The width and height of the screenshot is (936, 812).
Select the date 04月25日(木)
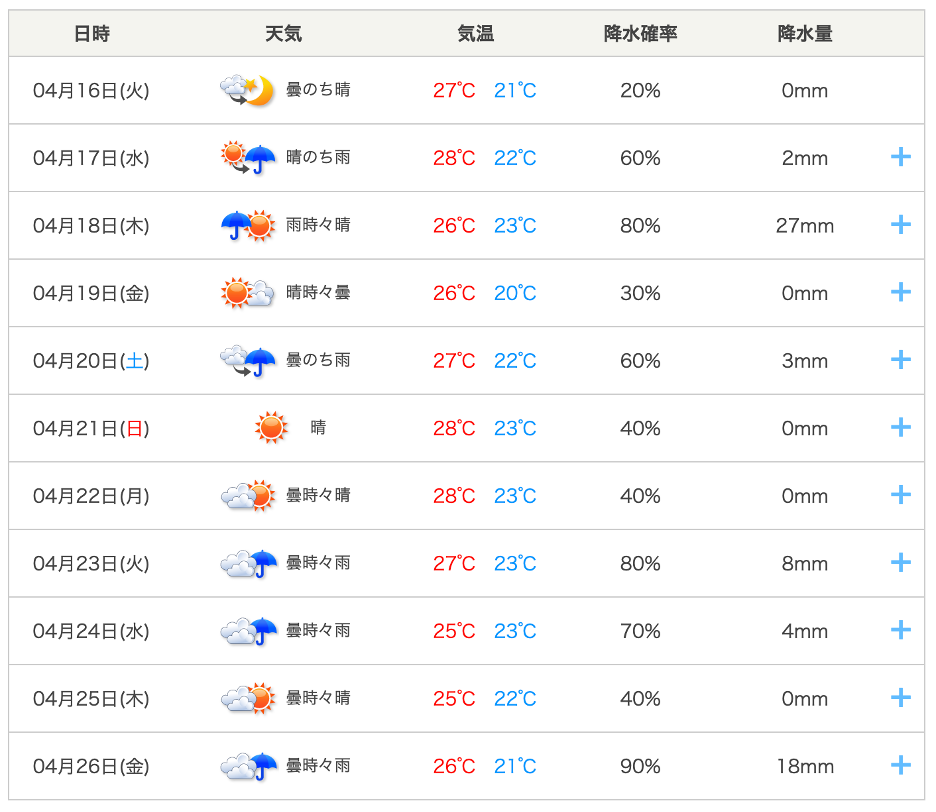[x=91, y=698]
